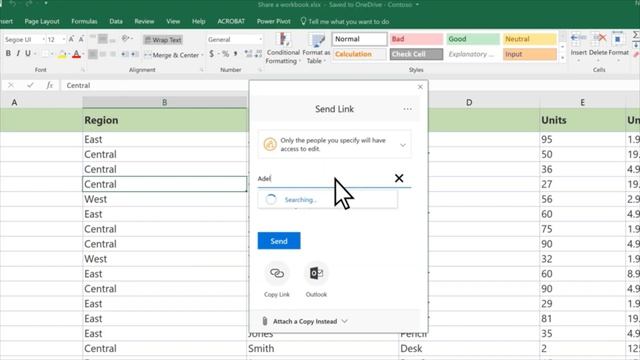The width and height of the screenshot is (640, 360).
Task: Toggle Bold formatting in the Font group
Action: pyautogui.click(x=8, y=53)
